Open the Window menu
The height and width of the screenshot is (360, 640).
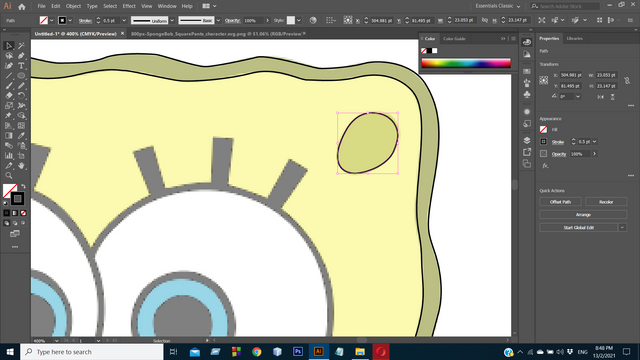pos(167,6)
